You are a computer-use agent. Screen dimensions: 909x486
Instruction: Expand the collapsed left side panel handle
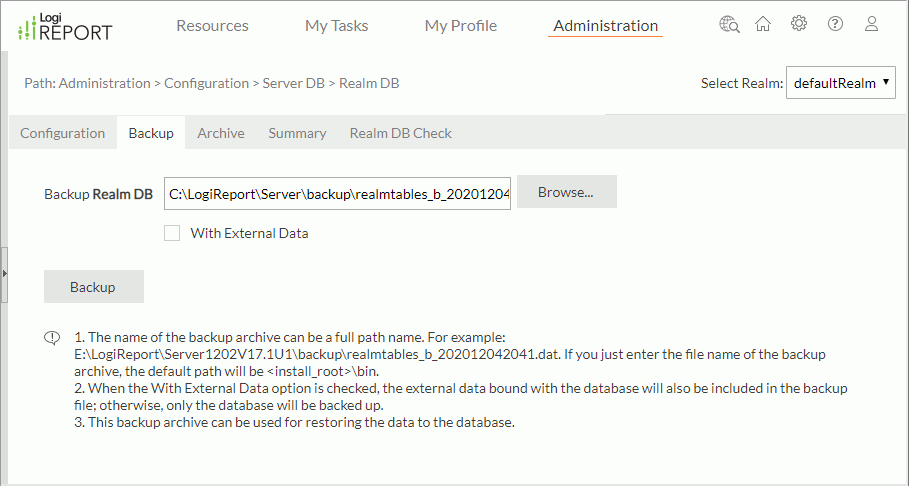pos(4,272)
